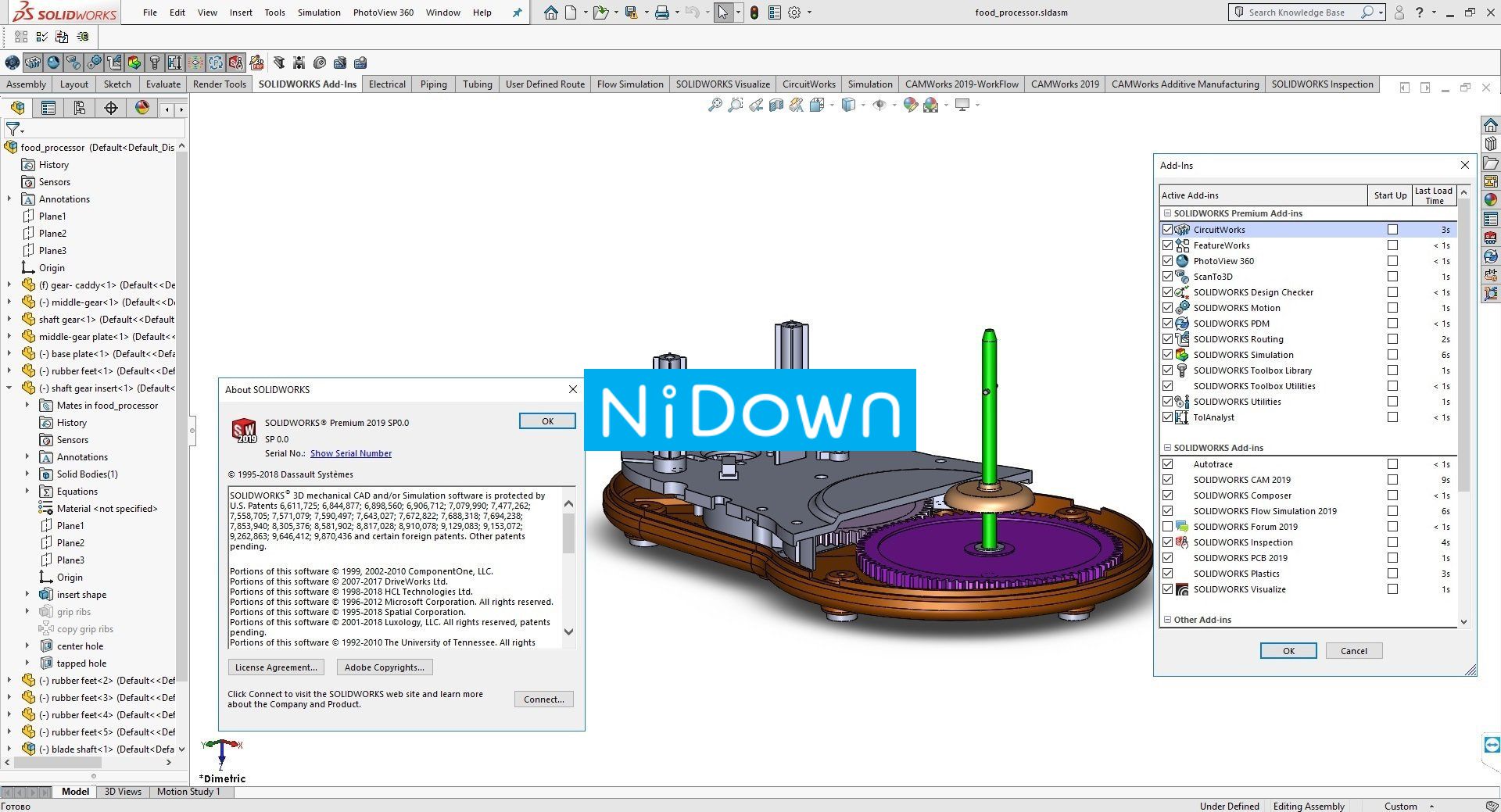
Task: Switch to the Flow Simulation tab
Action: [630, 84]
